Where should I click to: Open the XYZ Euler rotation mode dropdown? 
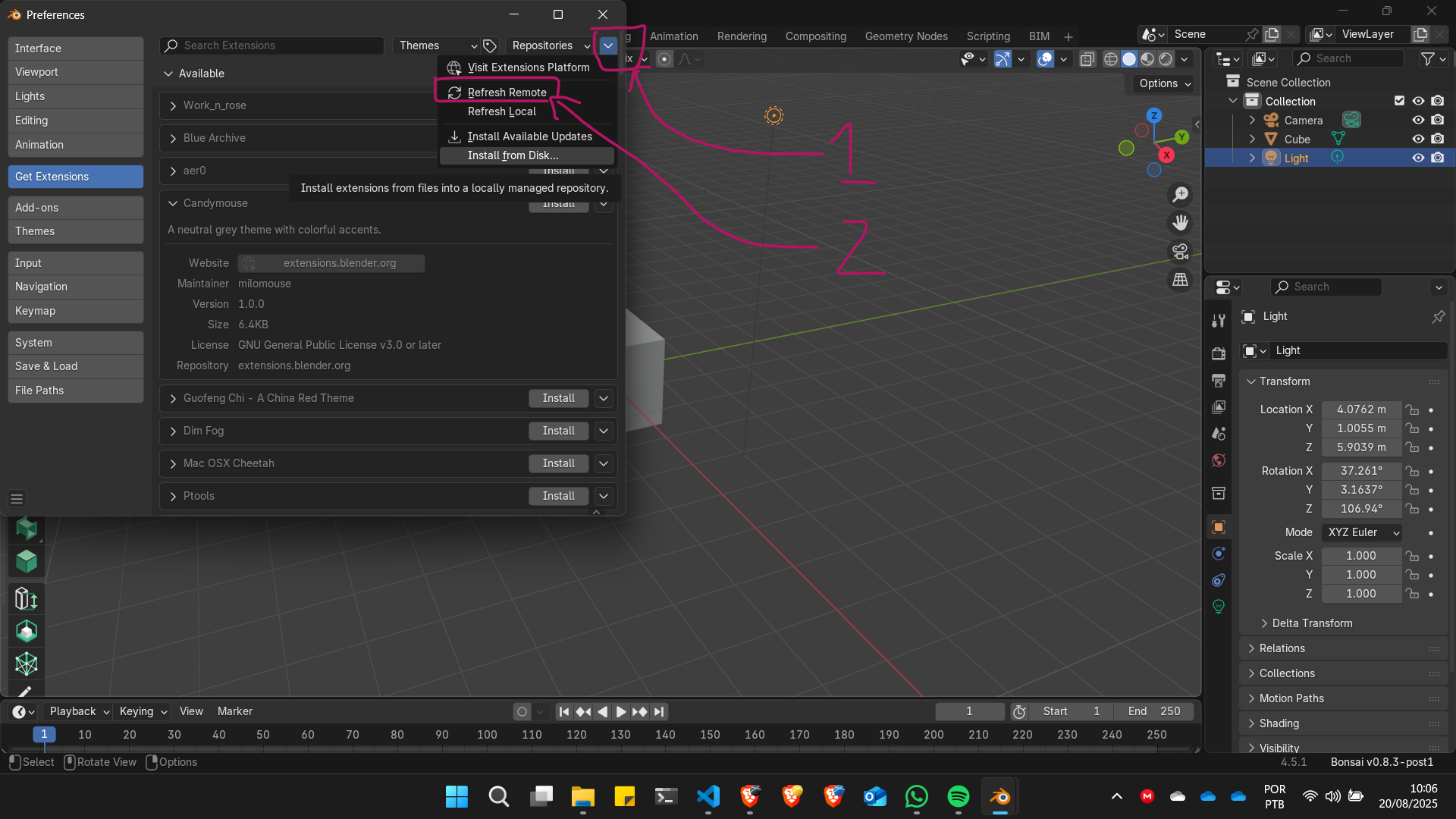[x=1362, y=532]
